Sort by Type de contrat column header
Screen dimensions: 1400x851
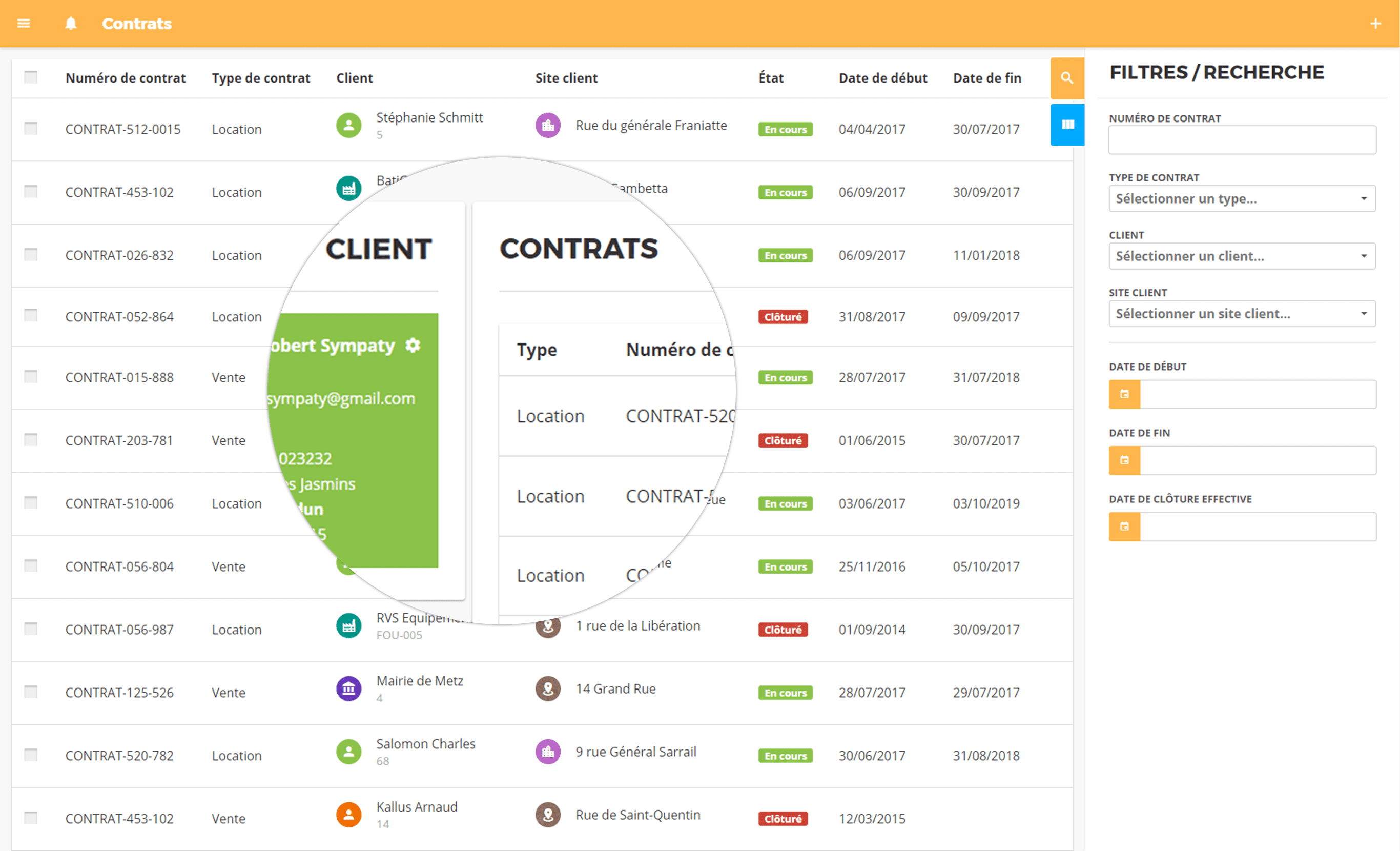click(x=261, y=78)
